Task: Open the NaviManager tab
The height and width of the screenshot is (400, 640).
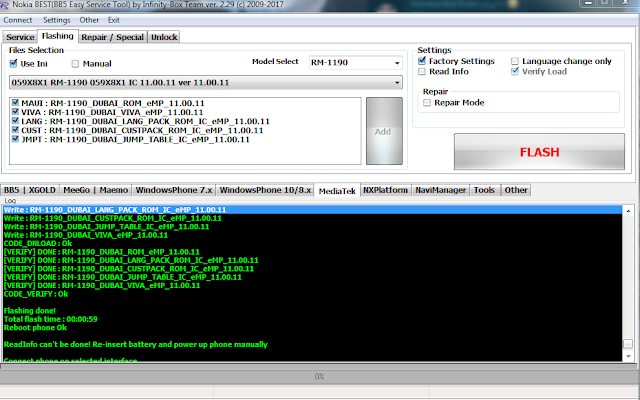Action: click(x=441, y=190)
